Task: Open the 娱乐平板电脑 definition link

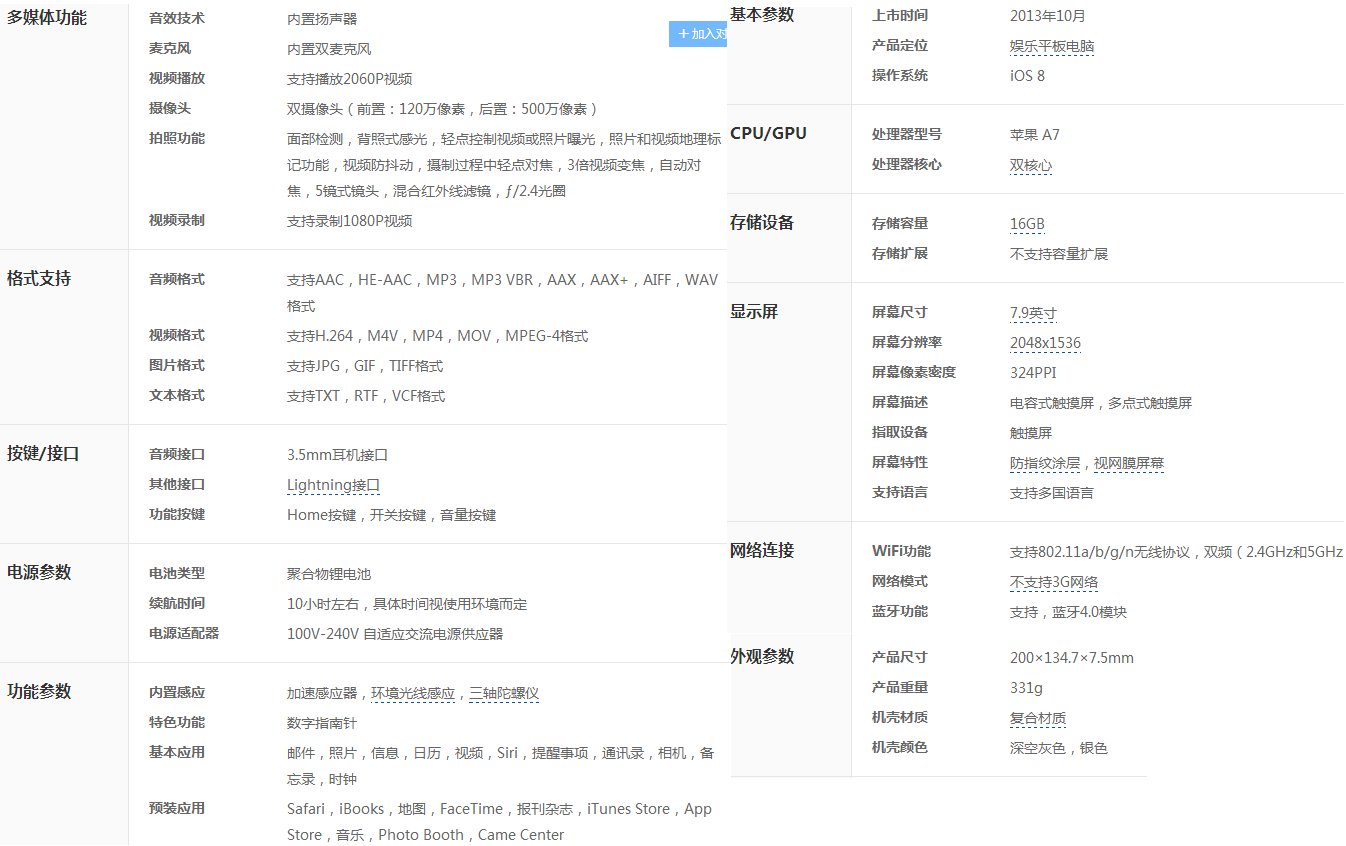Action: pos(1051,45)
